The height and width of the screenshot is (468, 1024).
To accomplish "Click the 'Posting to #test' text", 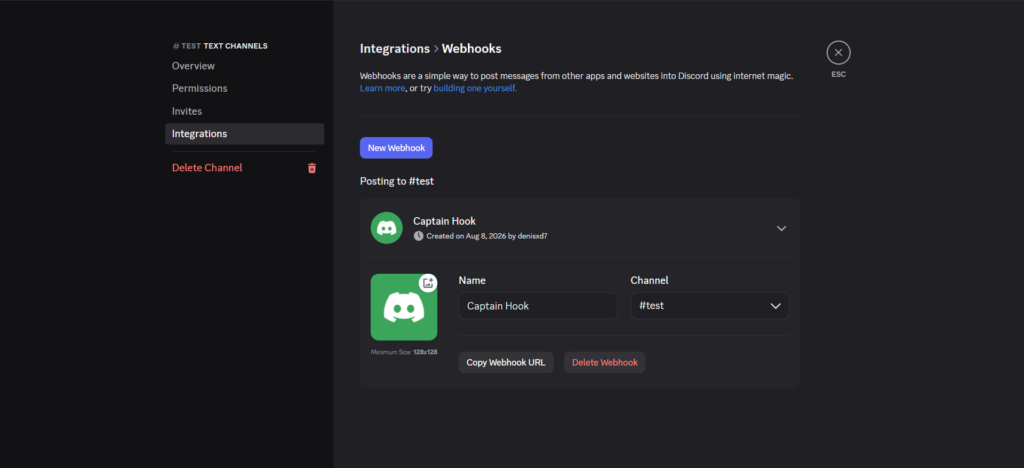I will coord(397,181).
